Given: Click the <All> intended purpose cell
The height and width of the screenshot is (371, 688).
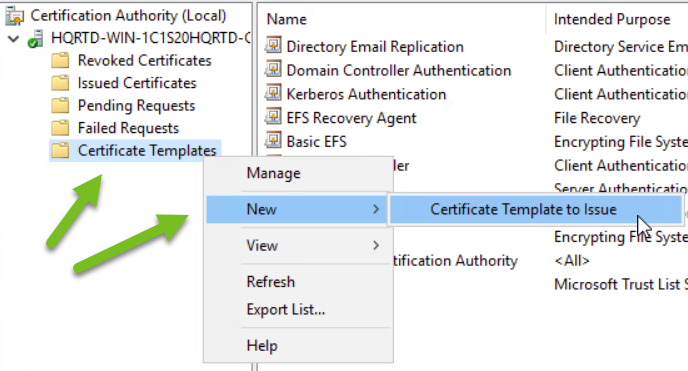Looking at the screenshot, I should (x=571, y=260).
